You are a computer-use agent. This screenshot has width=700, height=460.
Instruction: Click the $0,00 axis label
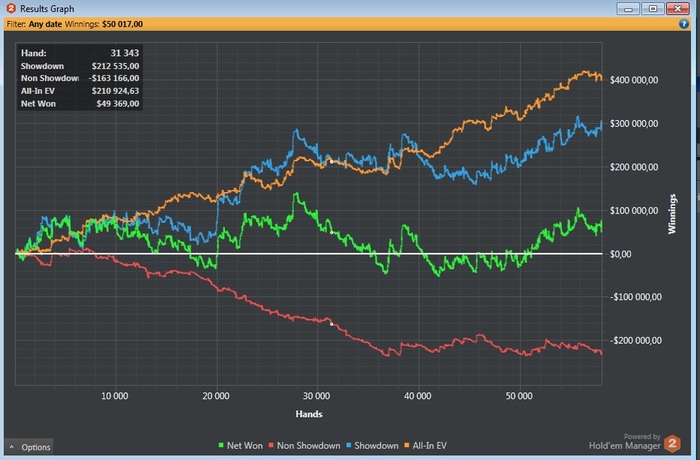[621, 254]
